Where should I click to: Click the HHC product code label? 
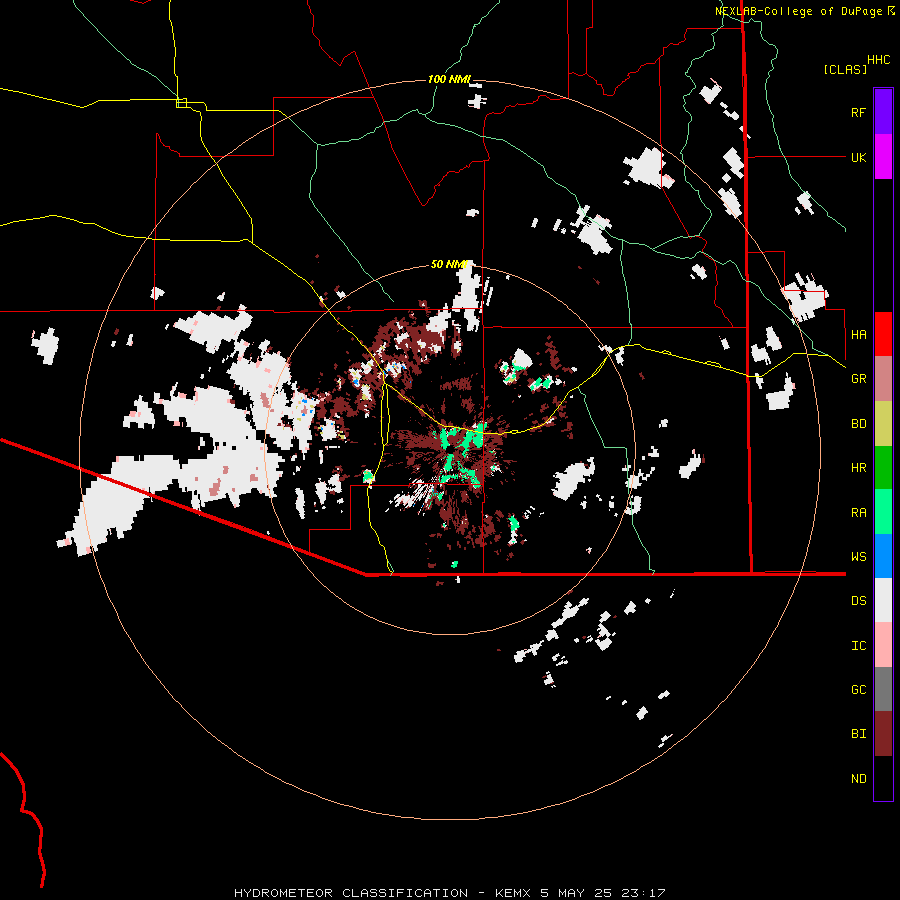pyautogui.click(x=879, y=60)
